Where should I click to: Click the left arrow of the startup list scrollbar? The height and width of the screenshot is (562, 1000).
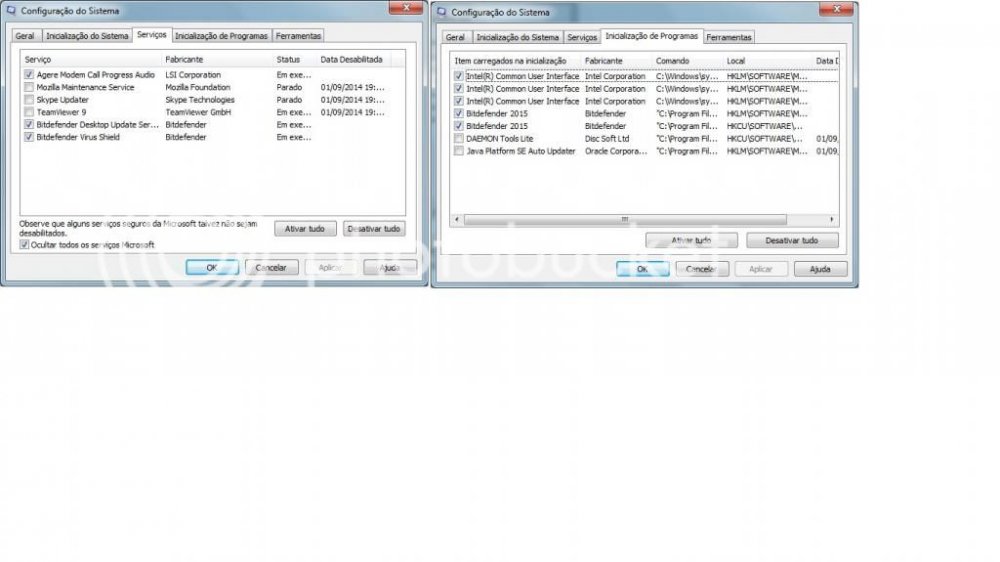458,219
